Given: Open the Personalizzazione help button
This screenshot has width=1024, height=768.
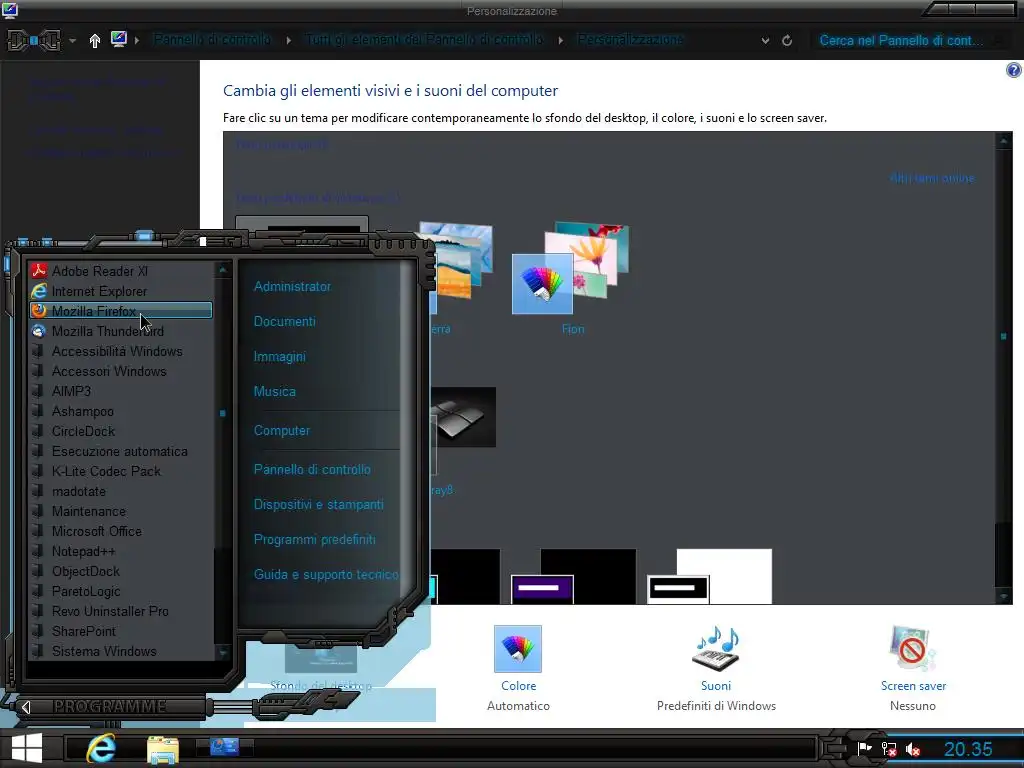Looking at the screenshot, I should 1014,70.
